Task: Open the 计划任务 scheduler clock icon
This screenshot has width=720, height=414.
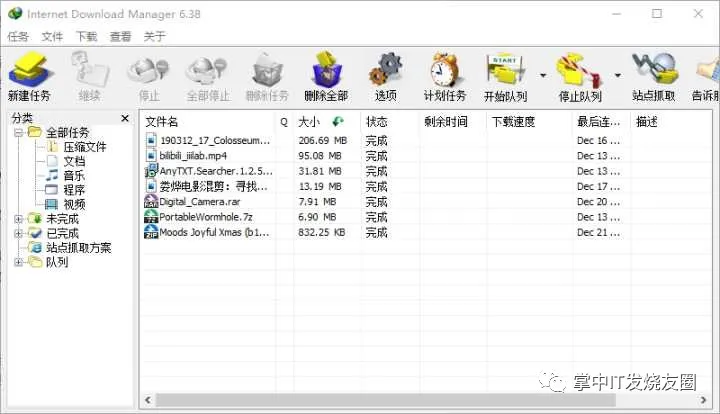Action: point(444,70)
